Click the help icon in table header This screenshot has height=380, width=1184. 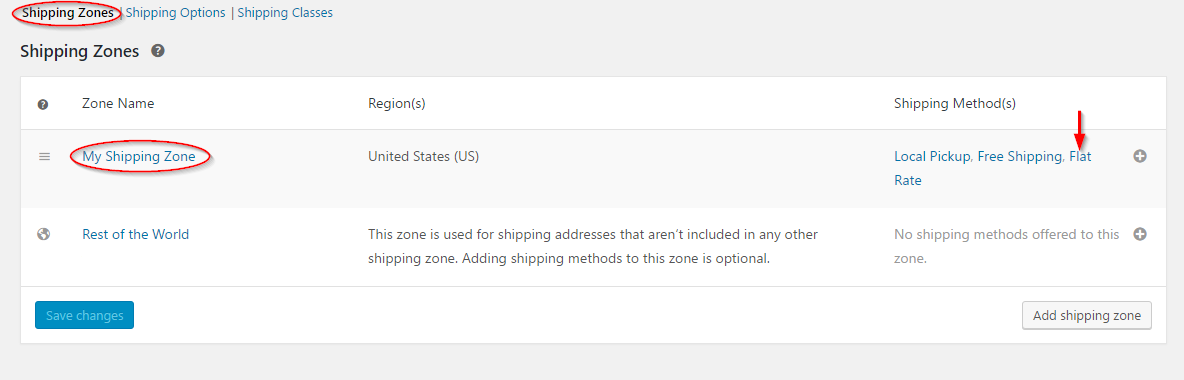pos(43,105)
